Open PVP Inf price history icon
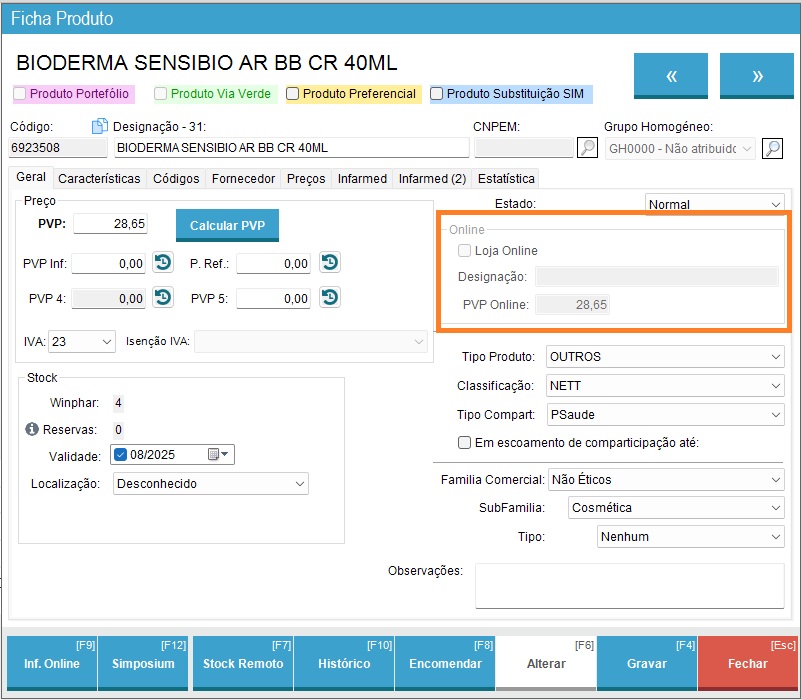 (x=163, y=263)
